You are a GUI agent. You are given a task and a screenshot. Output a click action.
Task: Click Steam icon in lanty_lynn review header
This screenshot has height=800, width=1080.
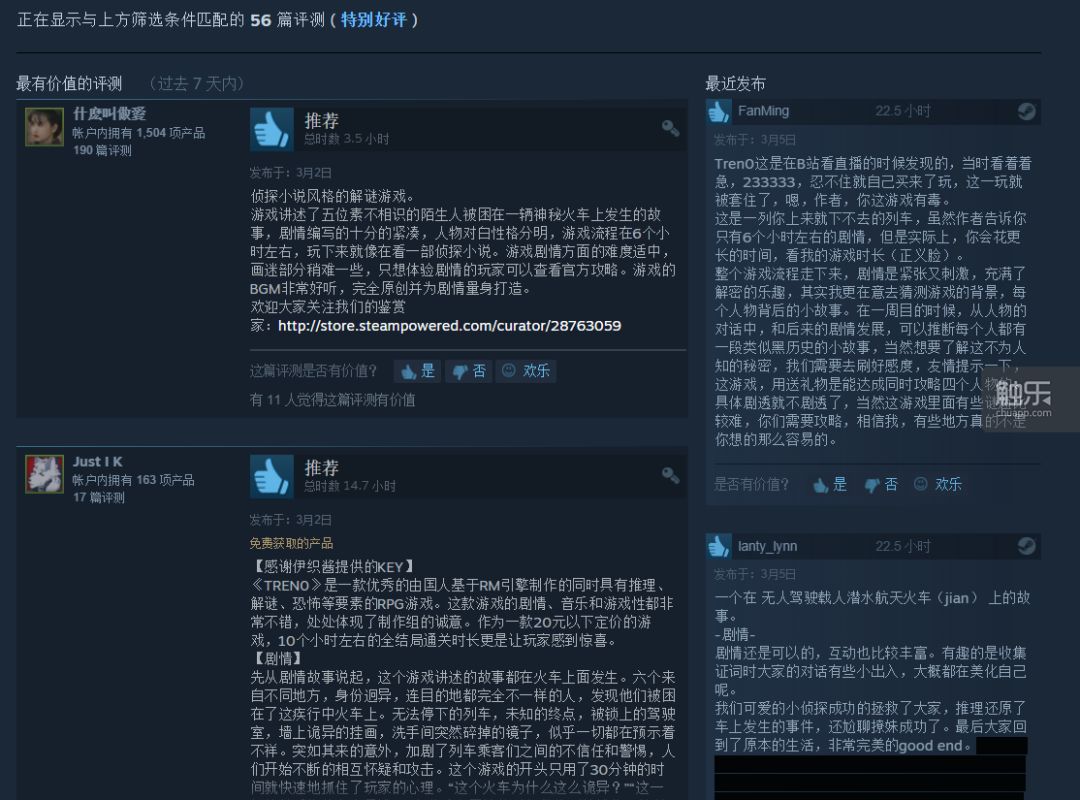click(x=1026, y=546)
